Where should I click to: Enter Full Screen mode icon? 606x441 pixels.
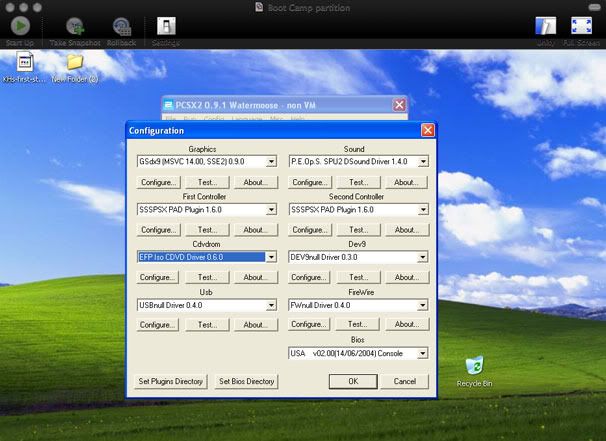point(581,27)
